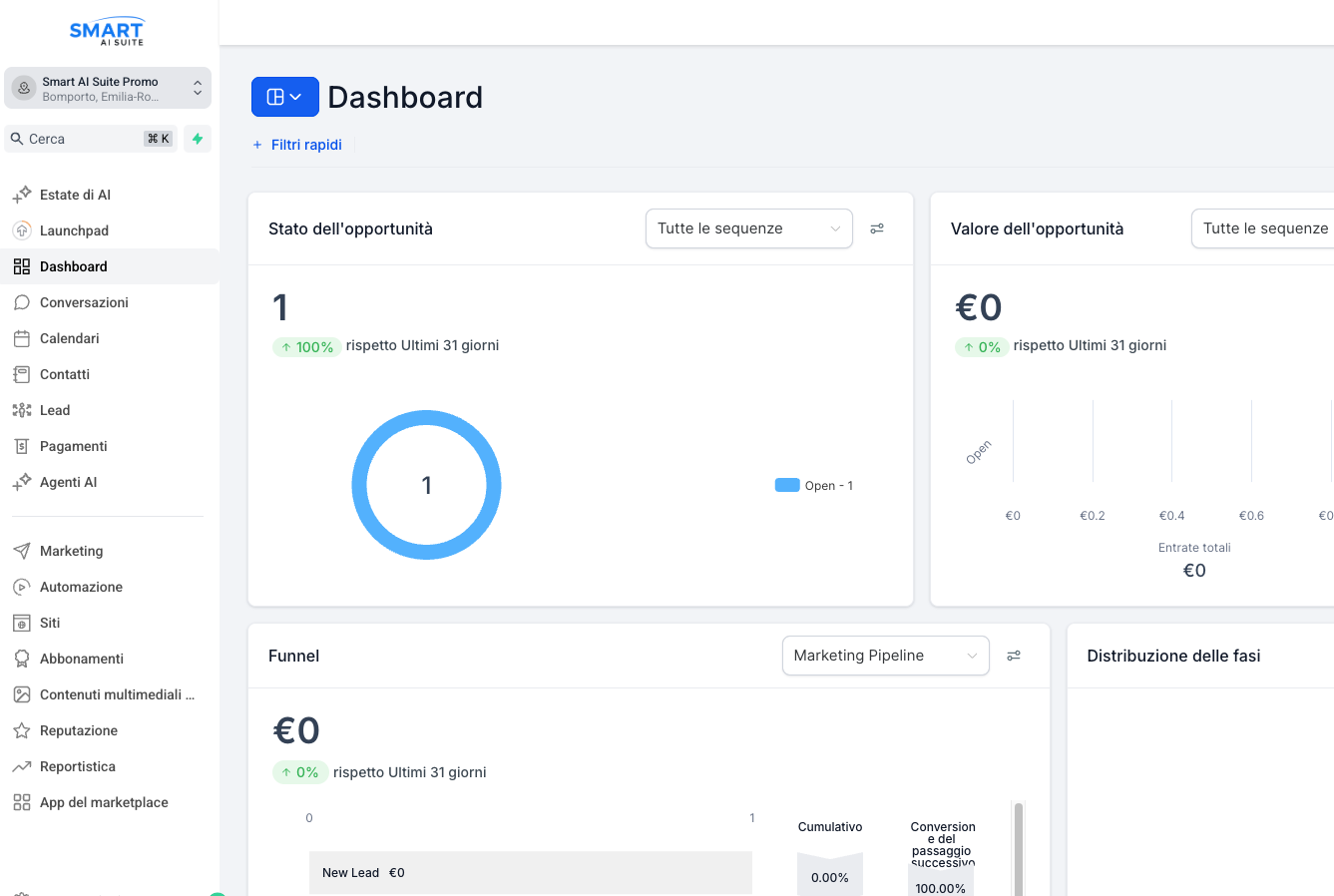Select Marketing in the sidebar menu
This screenshot has width=1334, height=896.
tap(71, 551)
